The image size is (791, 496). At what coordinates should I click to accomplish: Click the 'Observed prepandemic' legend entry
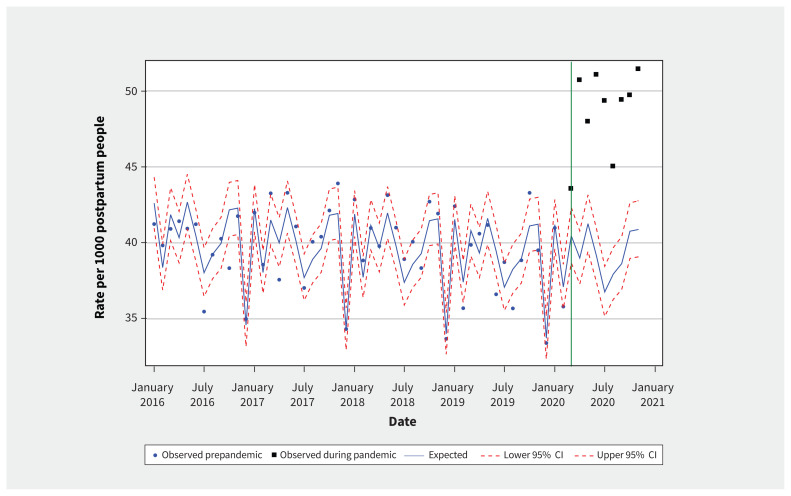[207, 455]
